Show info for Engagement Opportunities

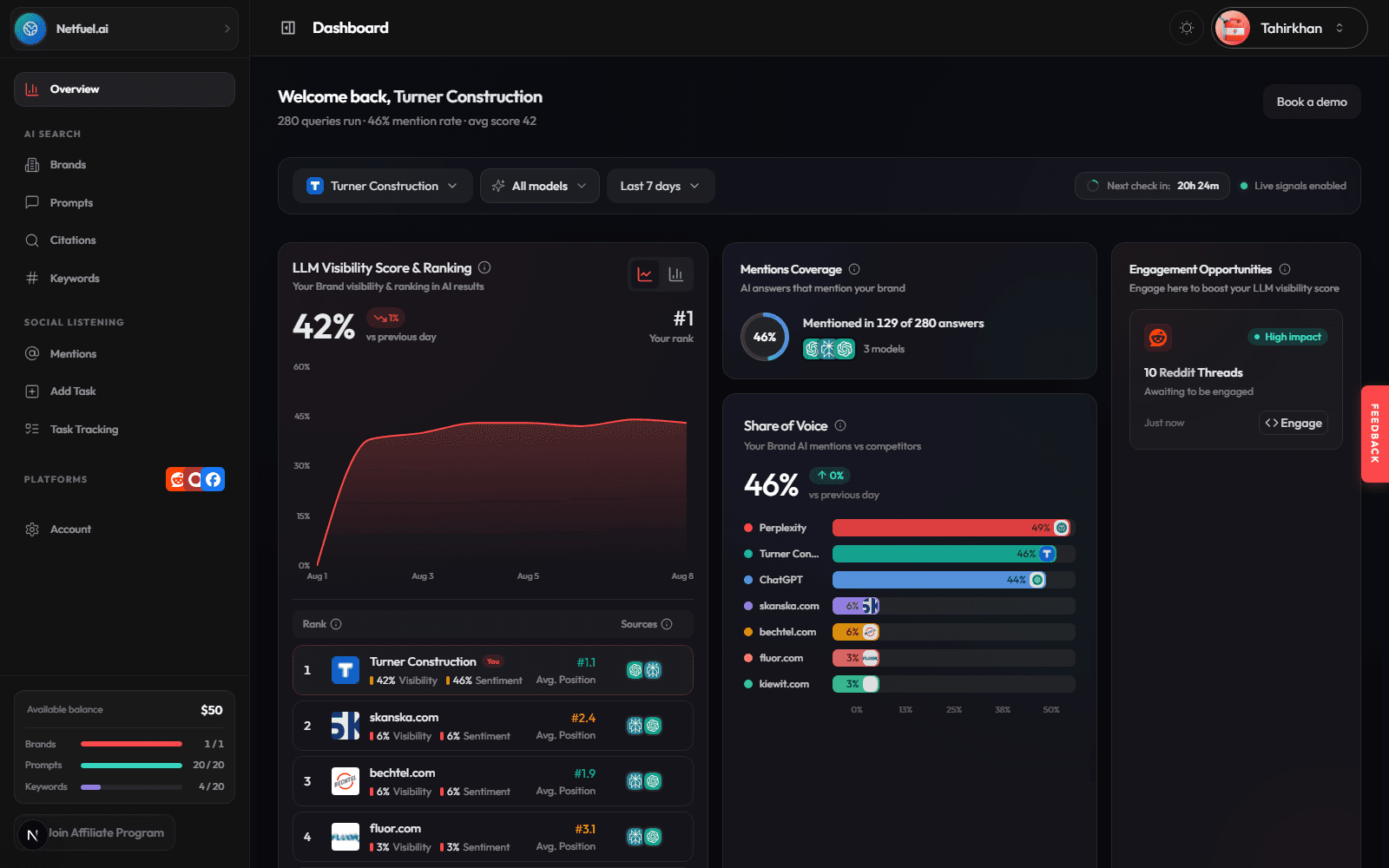click(x=1285, y=269)
